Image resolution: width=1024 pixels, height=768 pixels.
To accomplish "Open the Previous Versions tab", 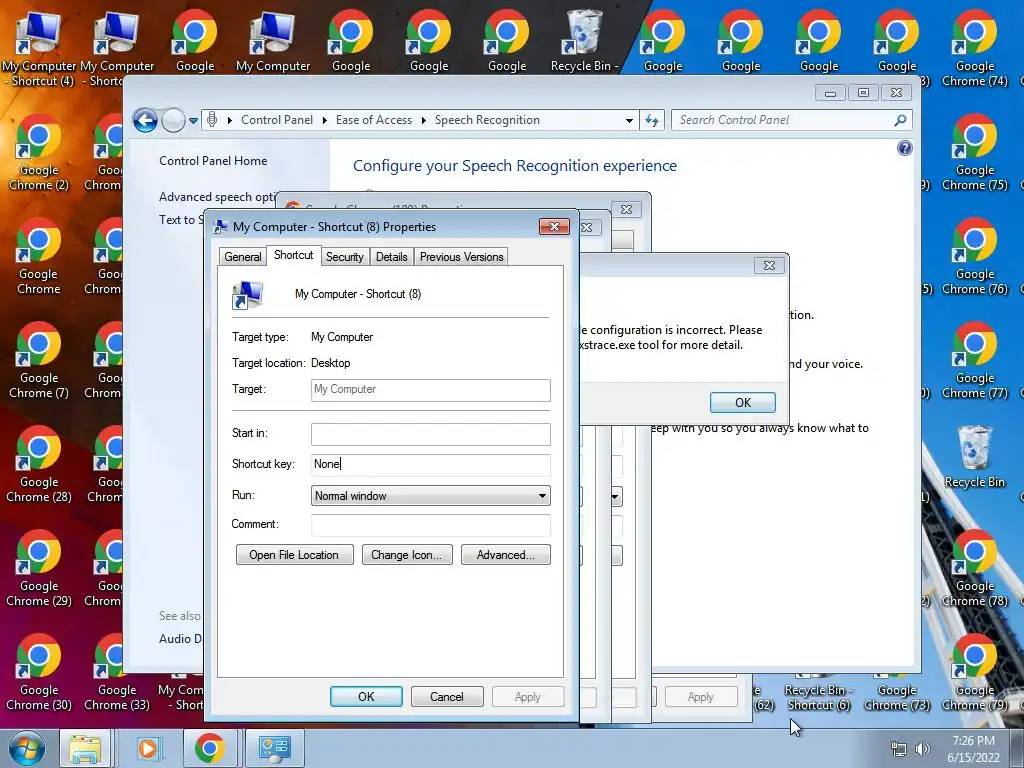I will coord(461,257).
